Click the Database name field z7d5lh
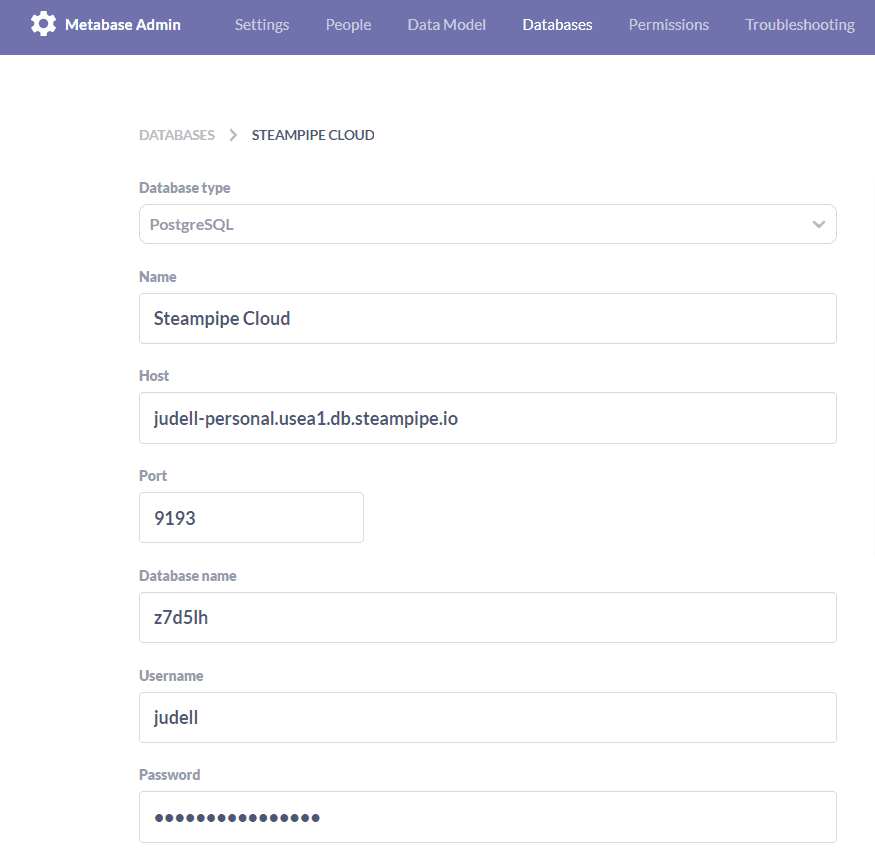 point(488,617)
